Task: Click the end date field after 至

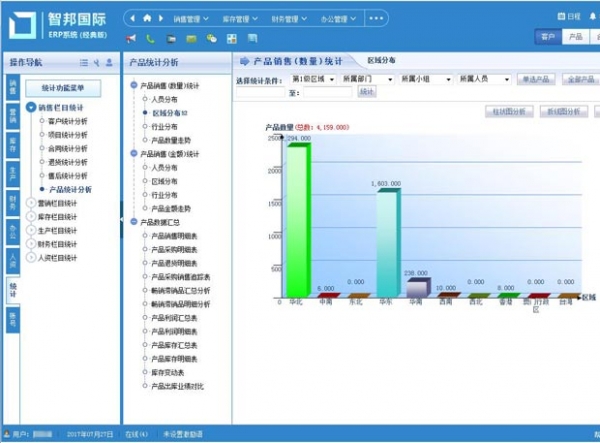Action: tap(328, 92)
